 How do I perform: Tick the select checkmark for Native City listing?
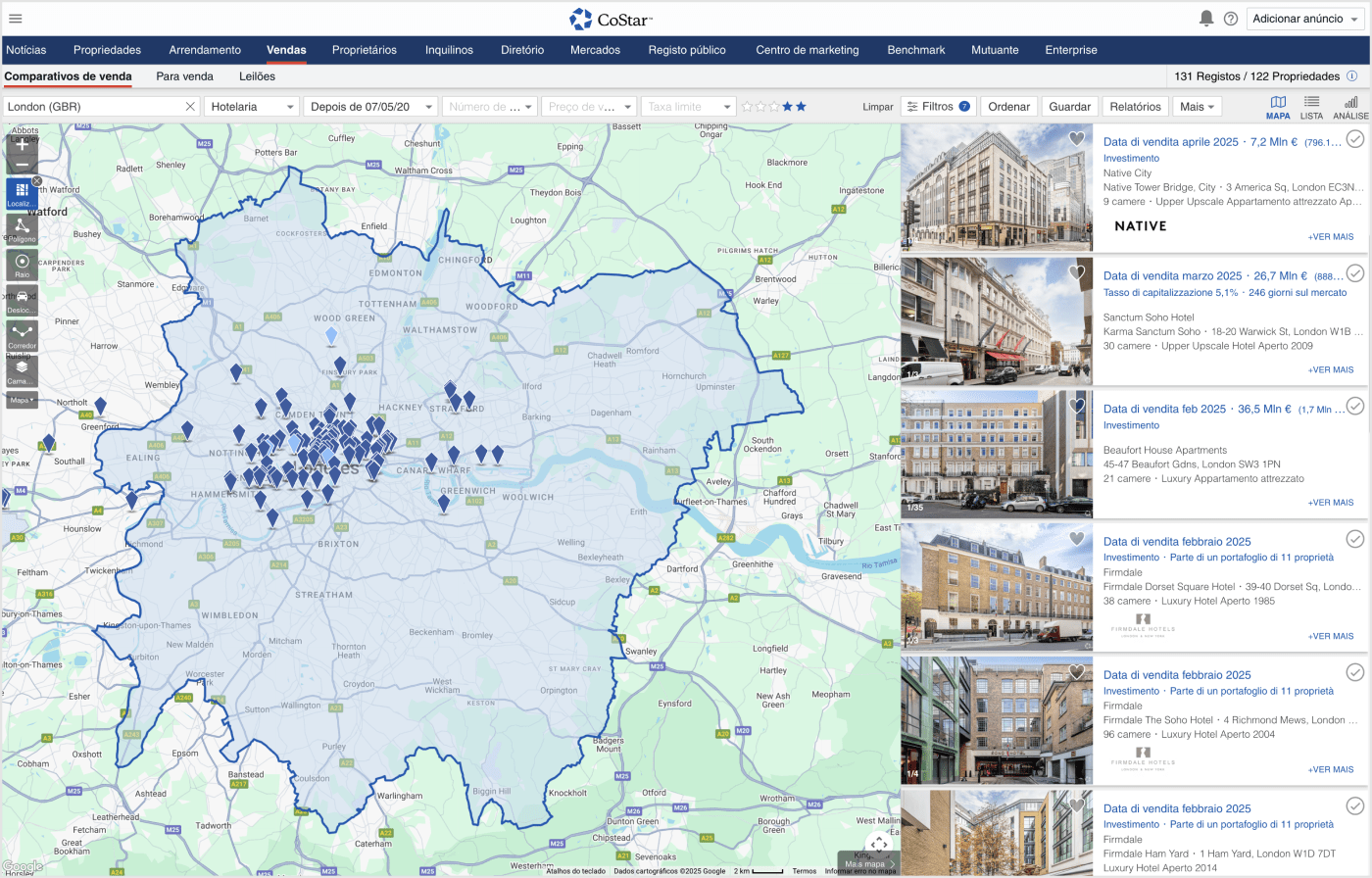1354,140
